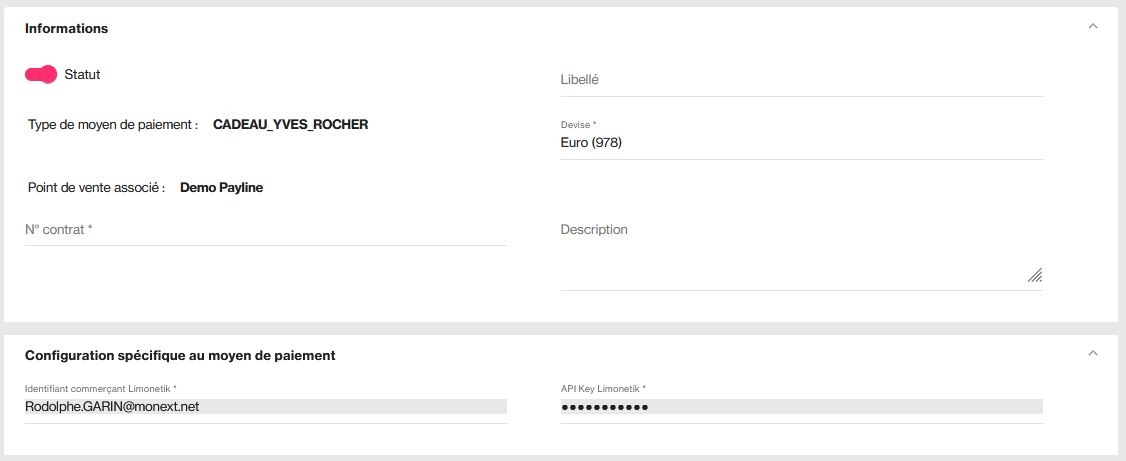Collapse the Configuration spécifique section chevron
1126x461 pixels.
click(x=1093, y=353)
